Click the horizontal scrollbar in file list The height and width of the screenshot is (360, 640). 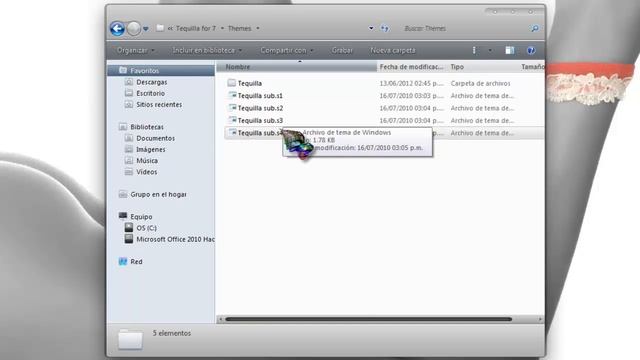369,319
